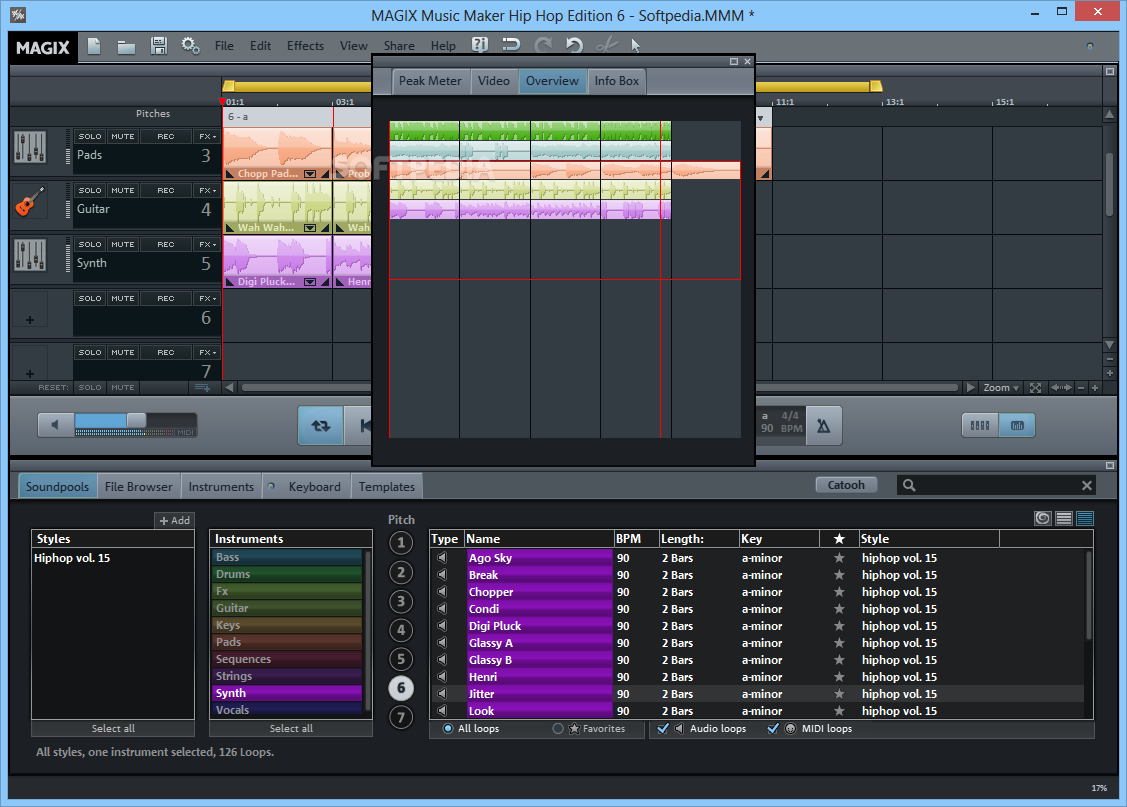This screenshot has height=807, width=1127.
Task: Click the Catooh button
Action: [847, 485]
